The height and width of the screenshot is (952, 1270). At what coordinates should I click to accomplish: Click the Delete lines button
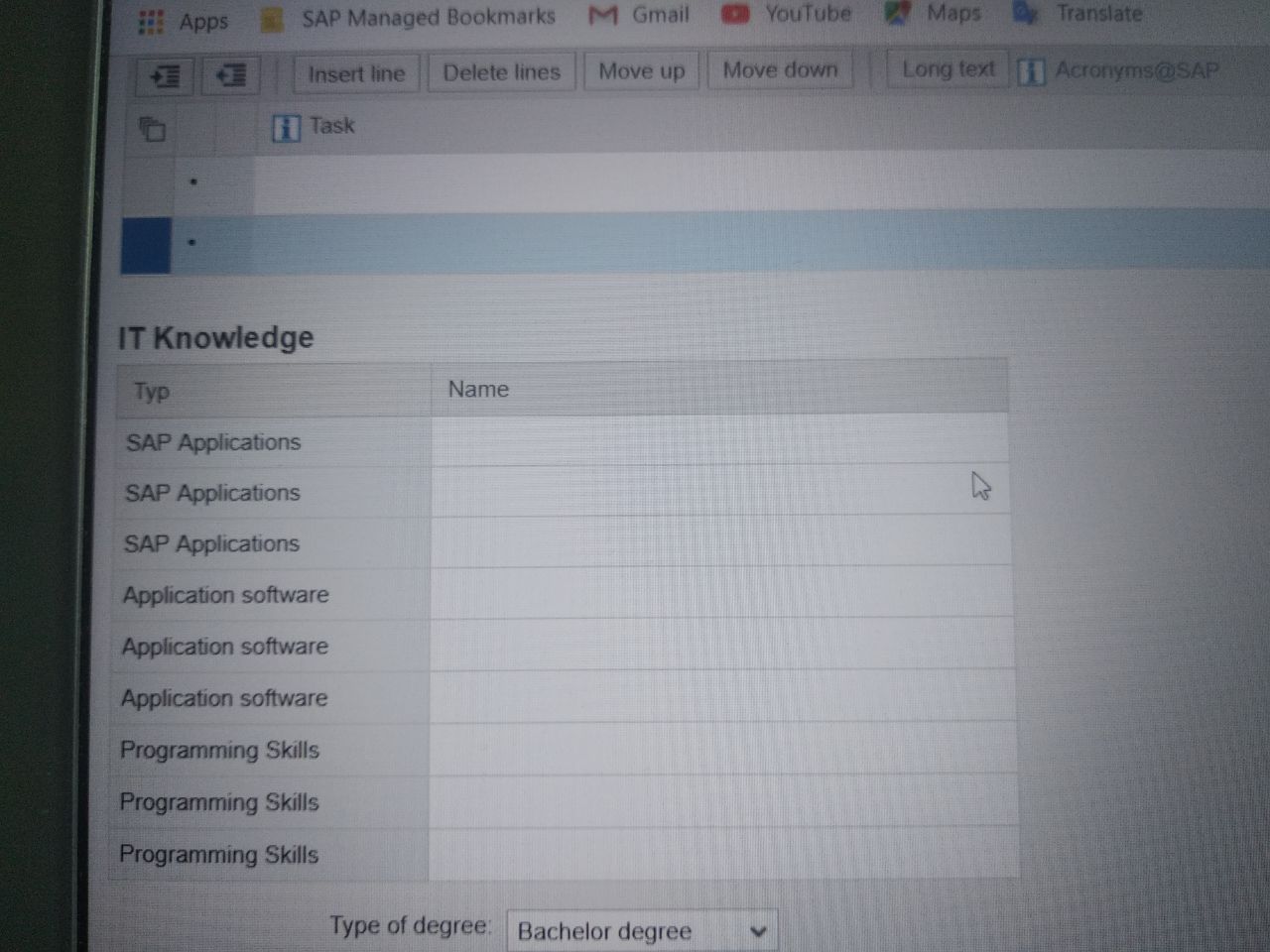[501, 72]
